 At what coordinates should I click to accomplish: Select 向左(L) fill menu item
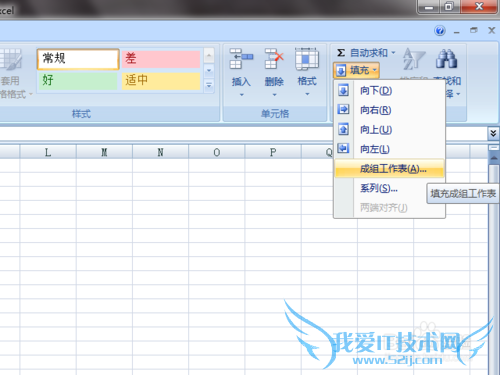pyautogui.click(x=389, y=149)
